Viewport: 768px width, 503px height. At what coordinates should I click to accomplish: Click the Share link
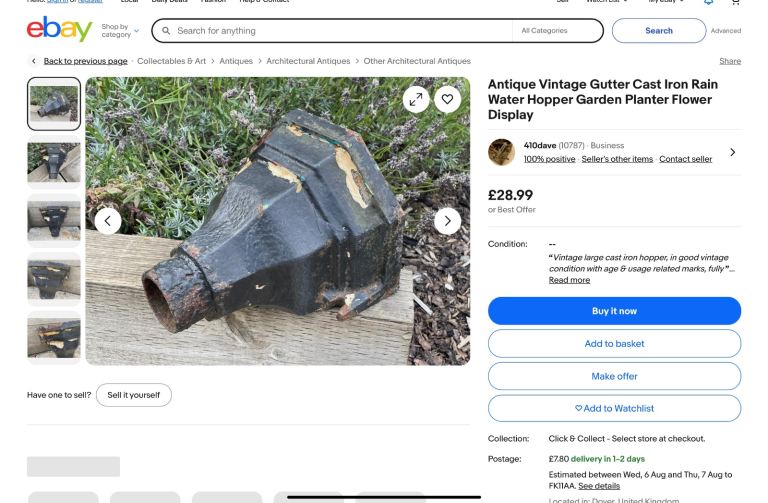coord(730,61)
